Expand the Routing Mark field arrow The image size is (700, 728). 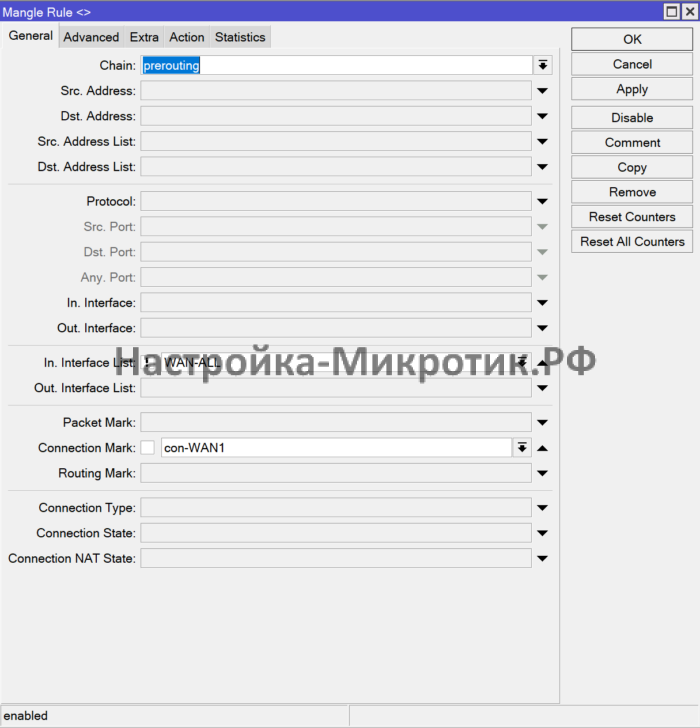coord(543,473)
